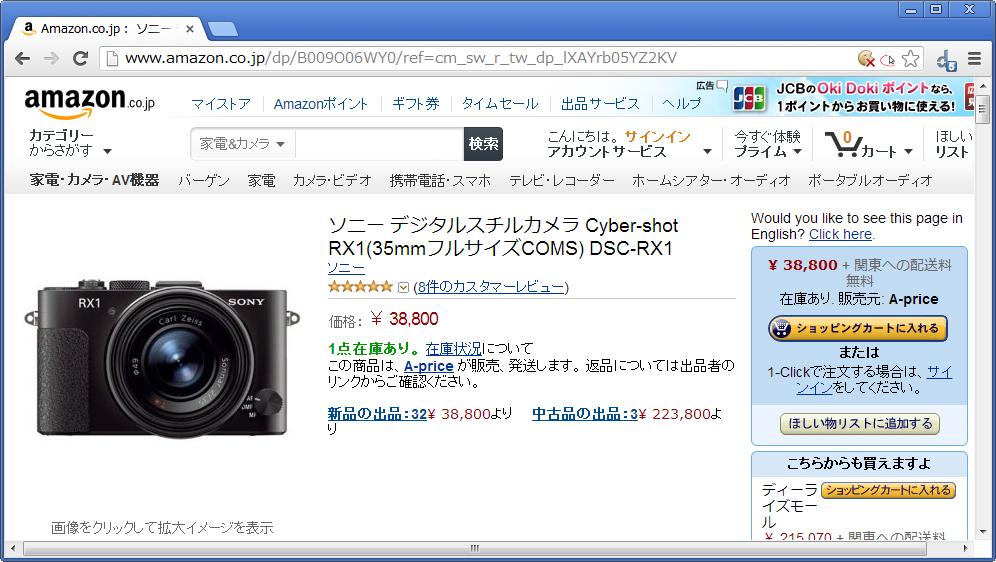Open 中古品の出品:3 offers link
The height and width of the screenshot is (562, 996).
tap(584, 414)
